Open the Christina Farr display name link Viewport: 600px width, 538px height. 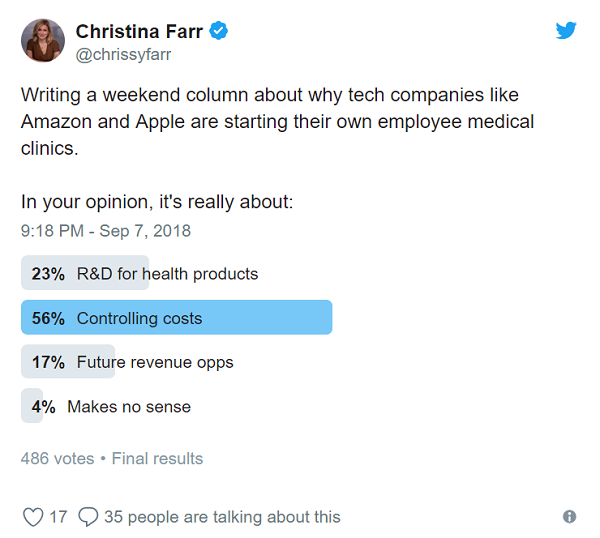(x=139, y=32)
